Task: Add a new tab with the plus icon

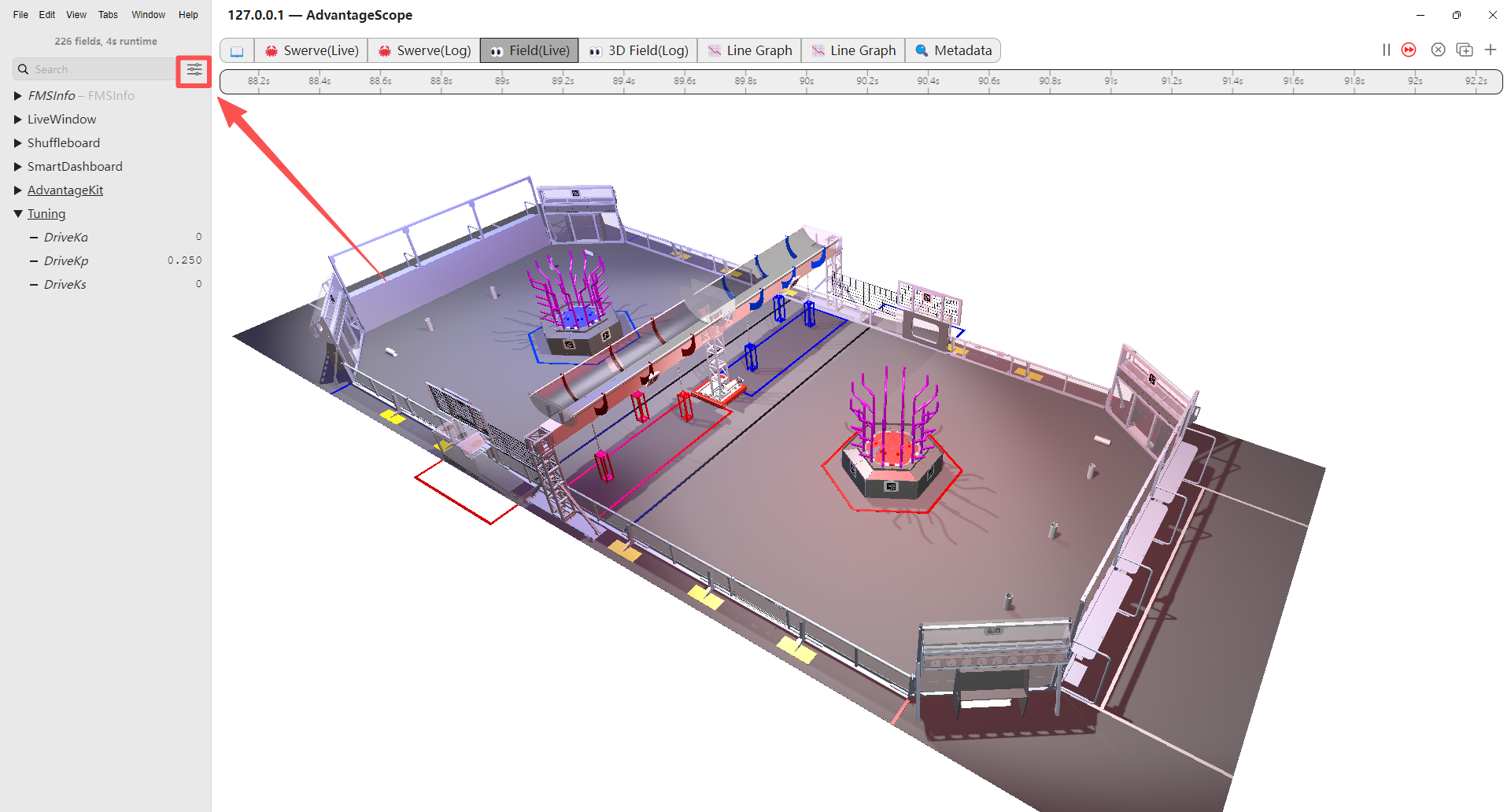Action: point(1490,50)
